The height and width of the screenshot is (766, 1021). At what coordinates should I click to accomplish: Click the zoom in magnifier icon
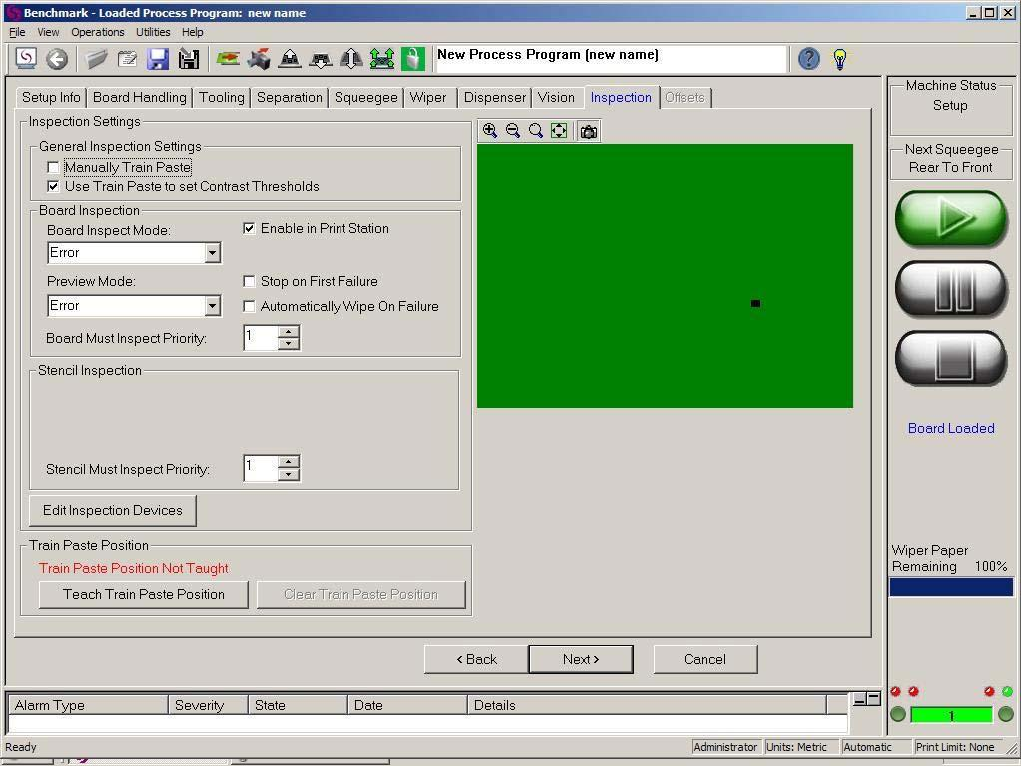(x=490, y=131)
